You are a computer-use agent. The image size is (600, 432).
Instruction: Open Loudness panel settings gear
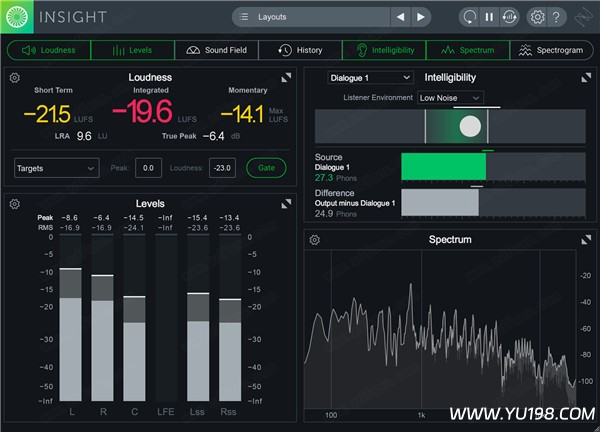(15, 78)
